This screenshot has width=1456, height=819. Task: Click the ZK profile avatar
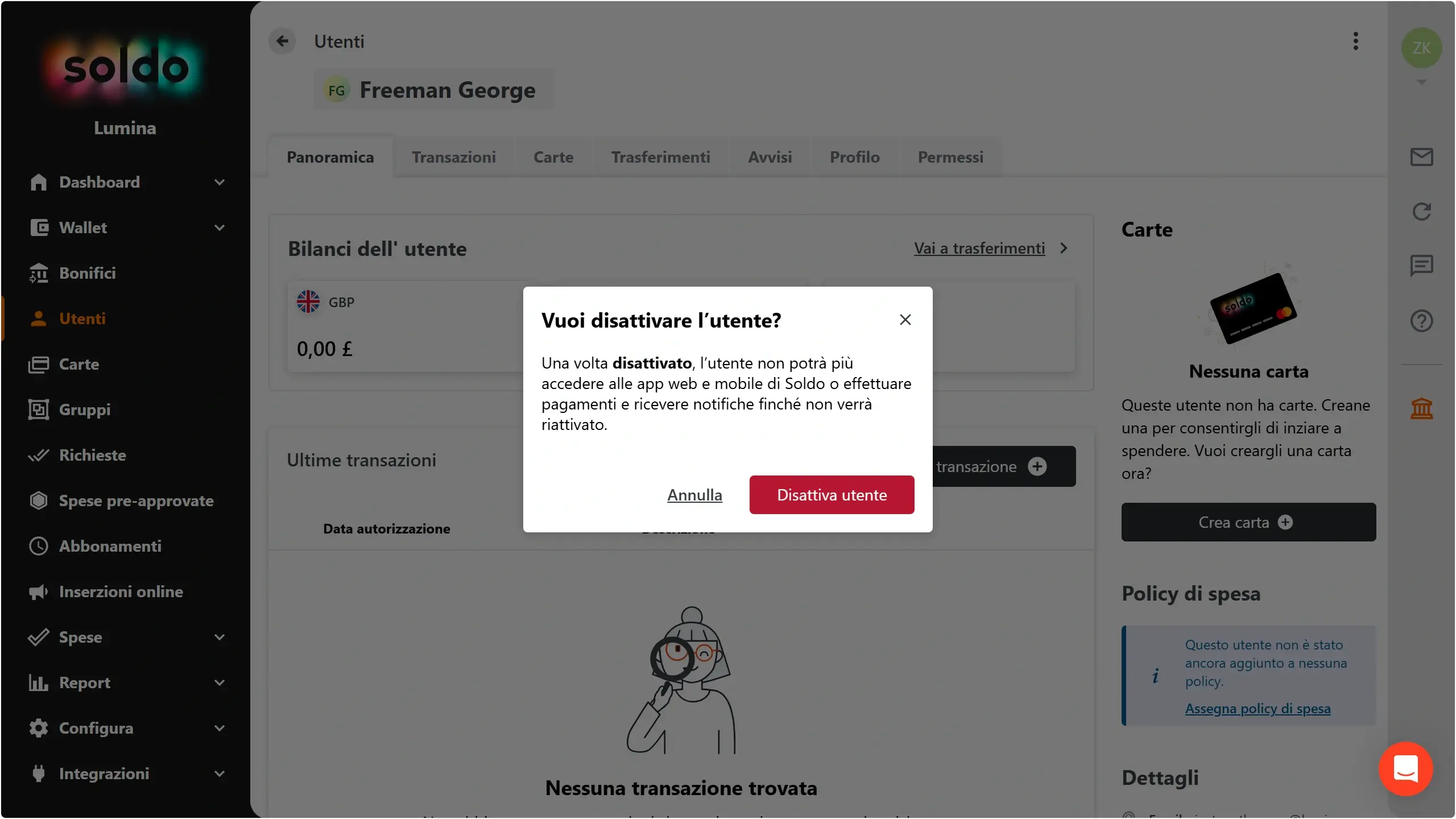pos(1421,48)
